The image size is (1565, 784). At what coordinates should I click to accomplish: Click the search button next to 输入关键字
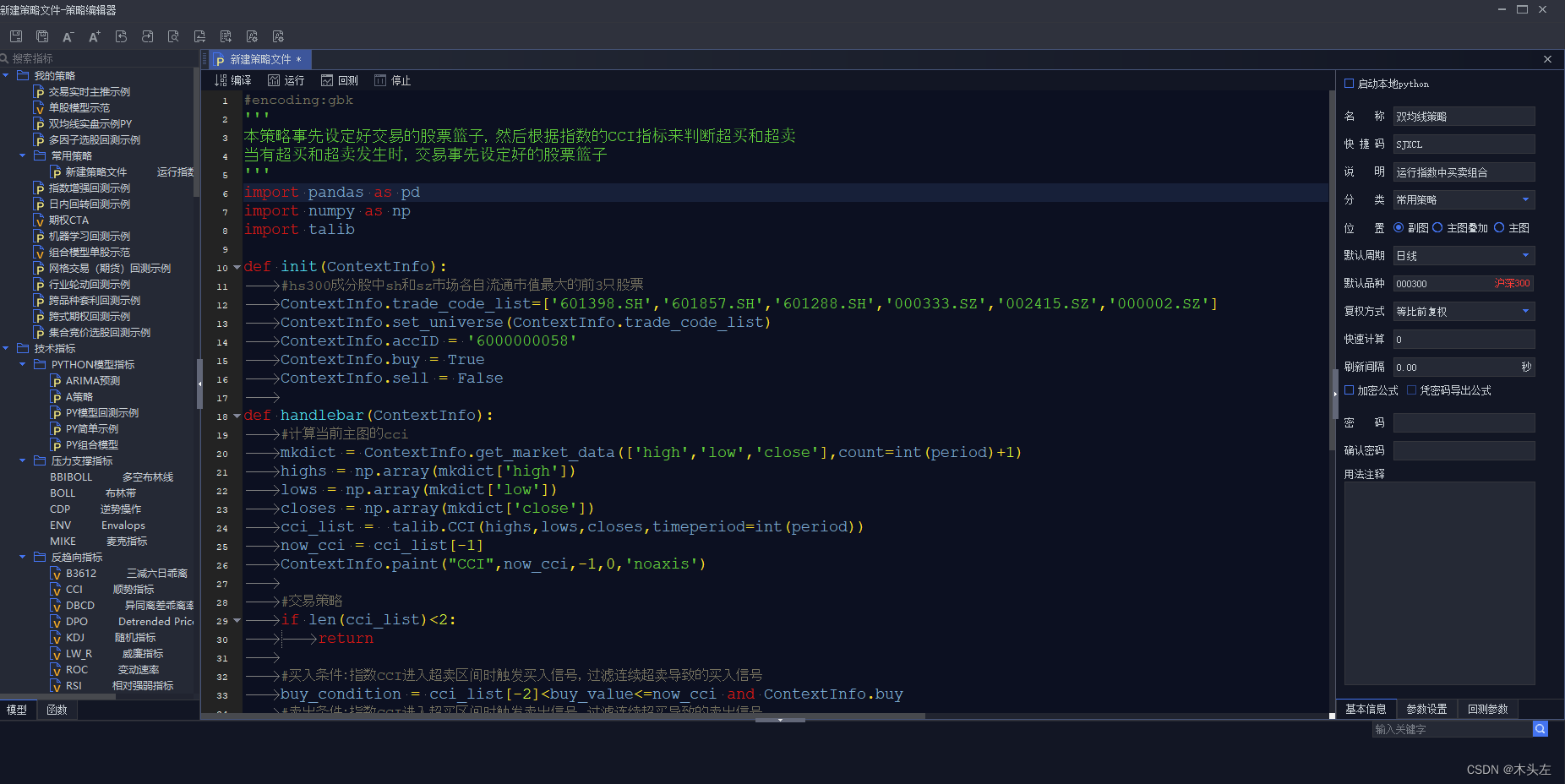coord(1540,729)
